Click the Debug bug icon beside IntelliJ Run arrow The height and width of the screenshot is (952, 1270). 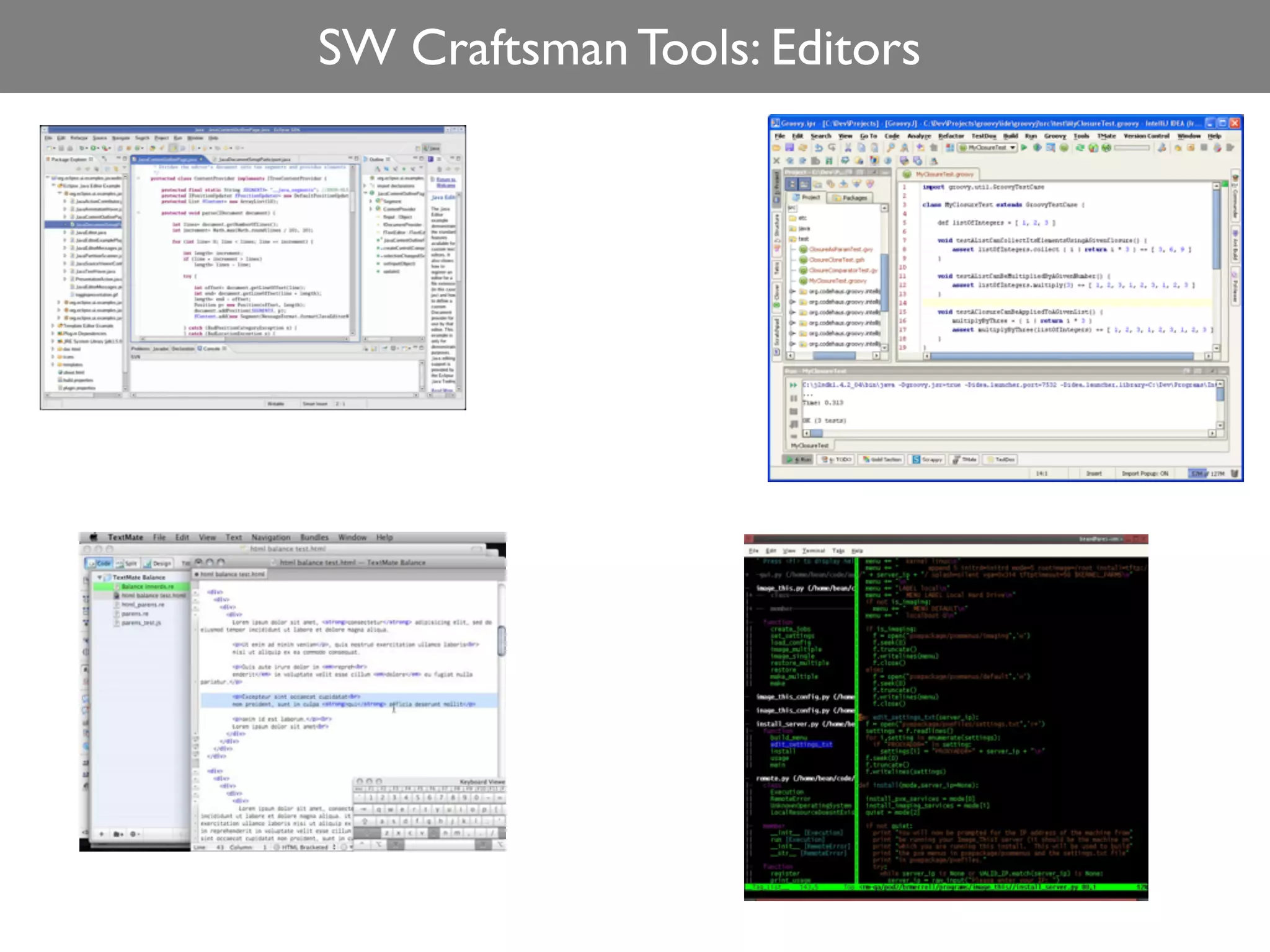[x=1037, y=148]
